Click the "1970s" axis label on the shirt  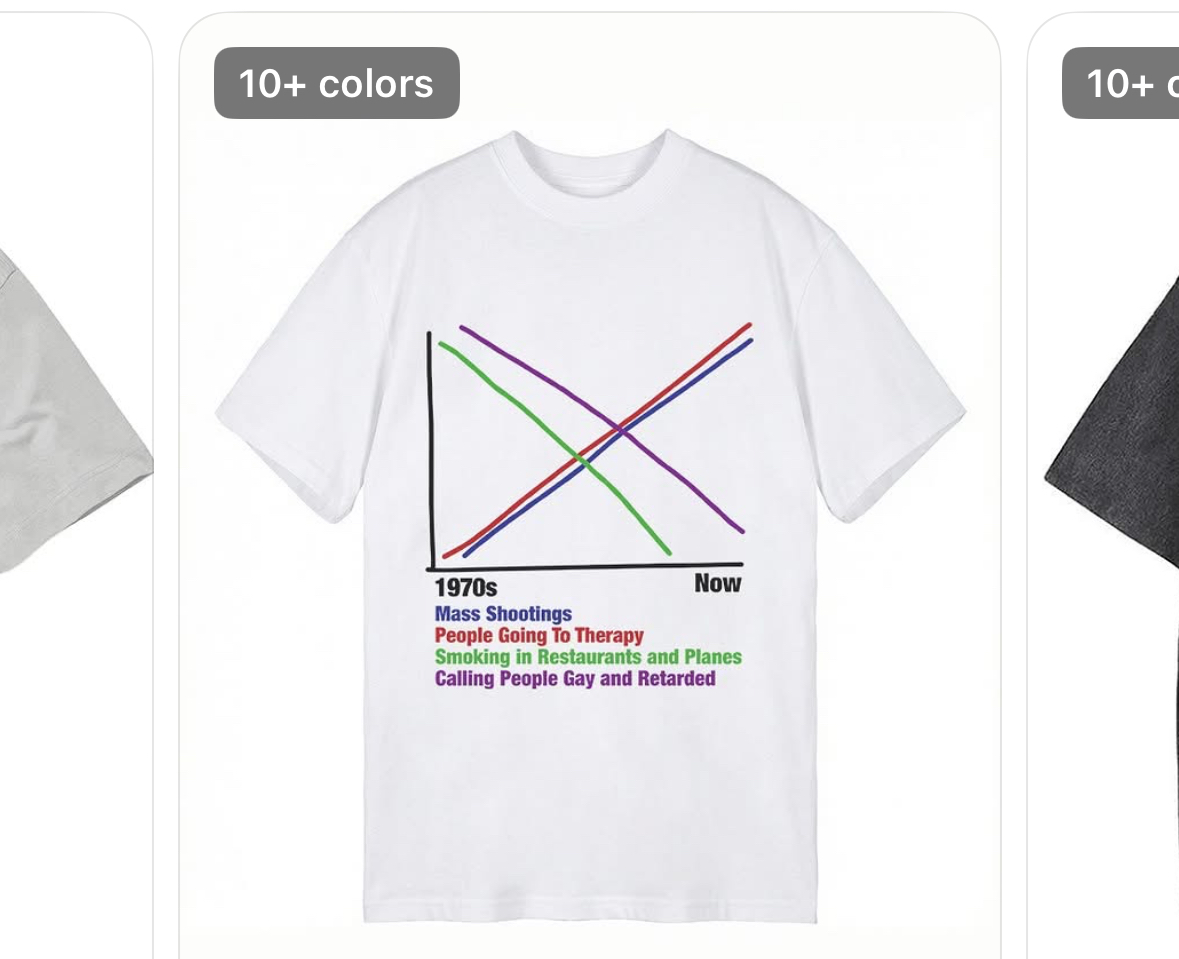(x=465, y=587)
